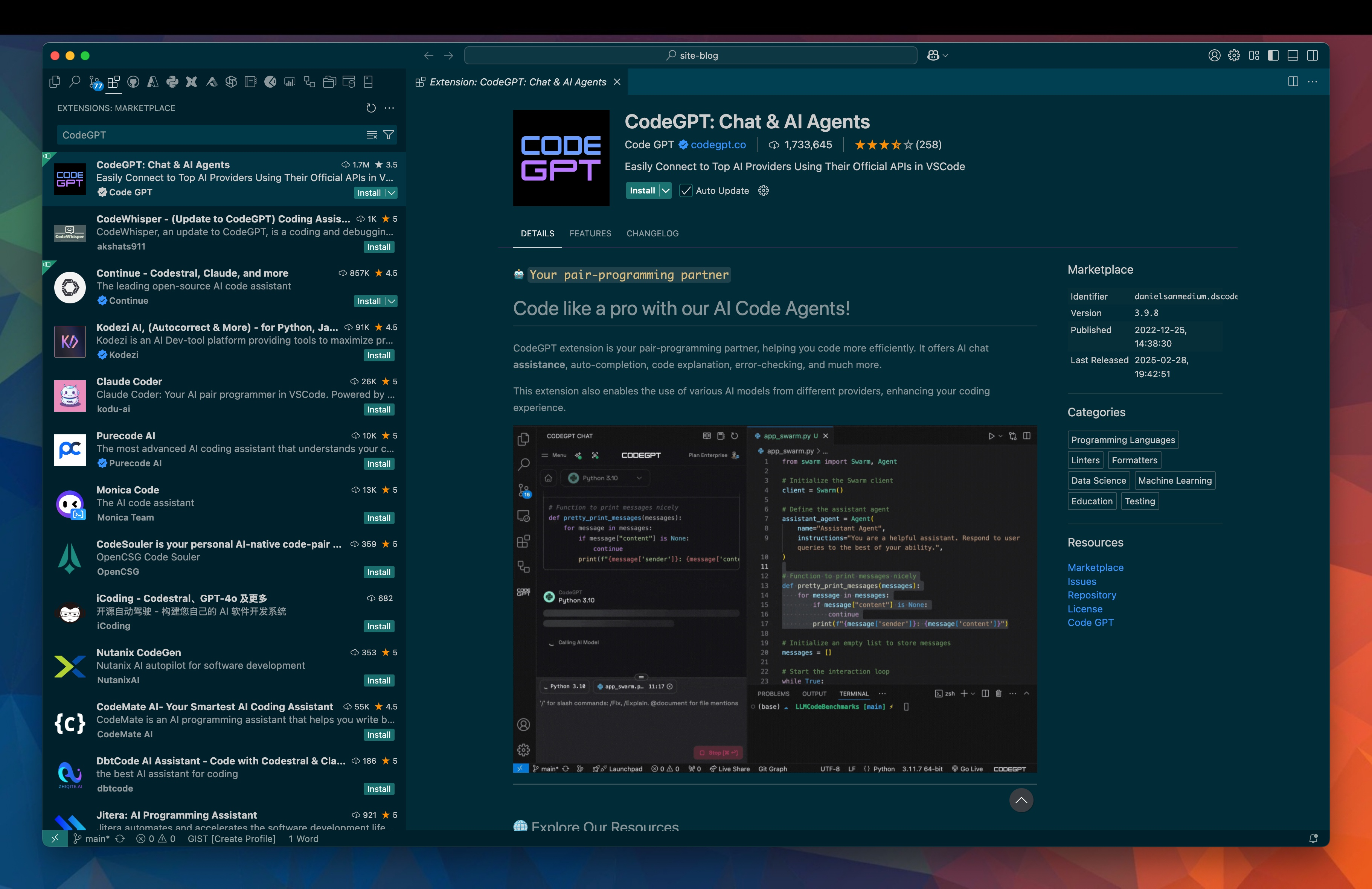Image resolution: width=1372 pixels, height=889 pixels.
Task: Install the Monica Code extension
Action: click(379, 518)
